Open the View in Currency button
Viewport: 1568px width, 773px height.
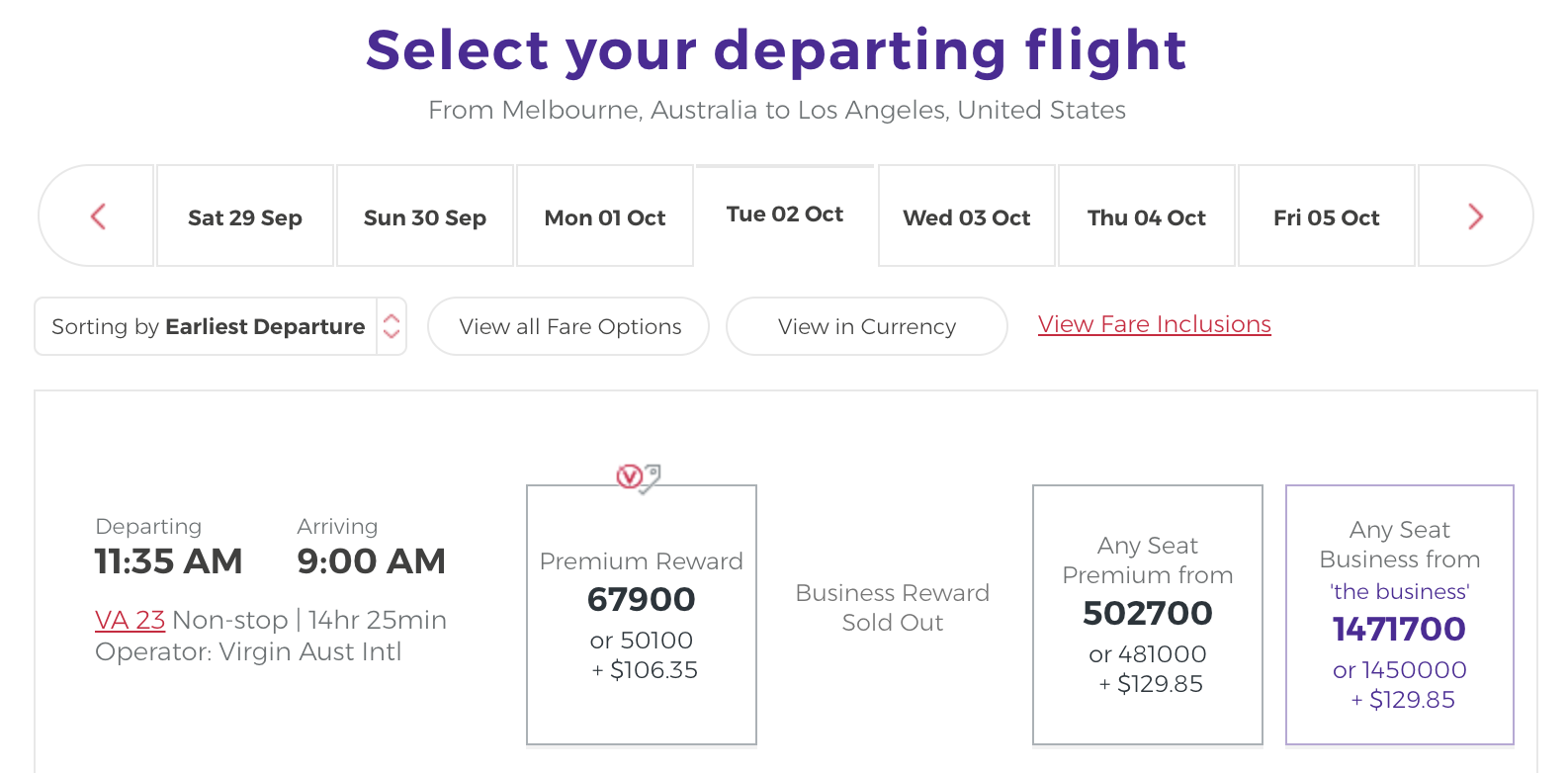pos(867,326)
